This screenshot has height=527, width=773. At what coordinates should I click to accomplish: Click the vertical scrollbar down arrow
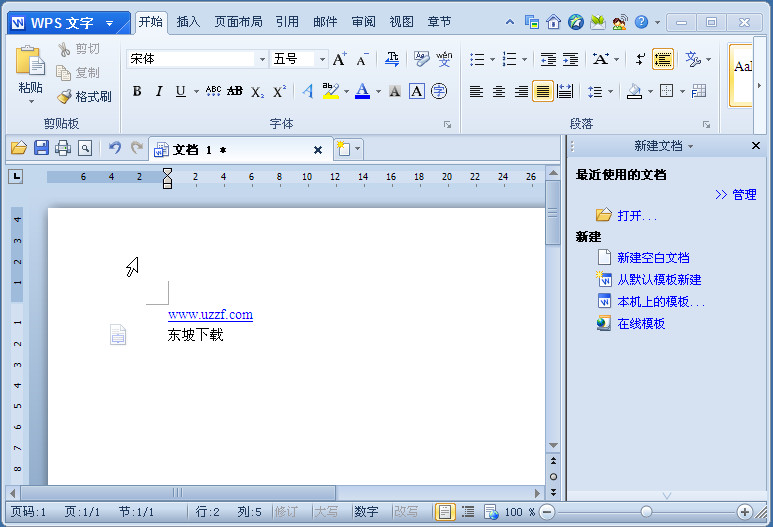point(553,445)
